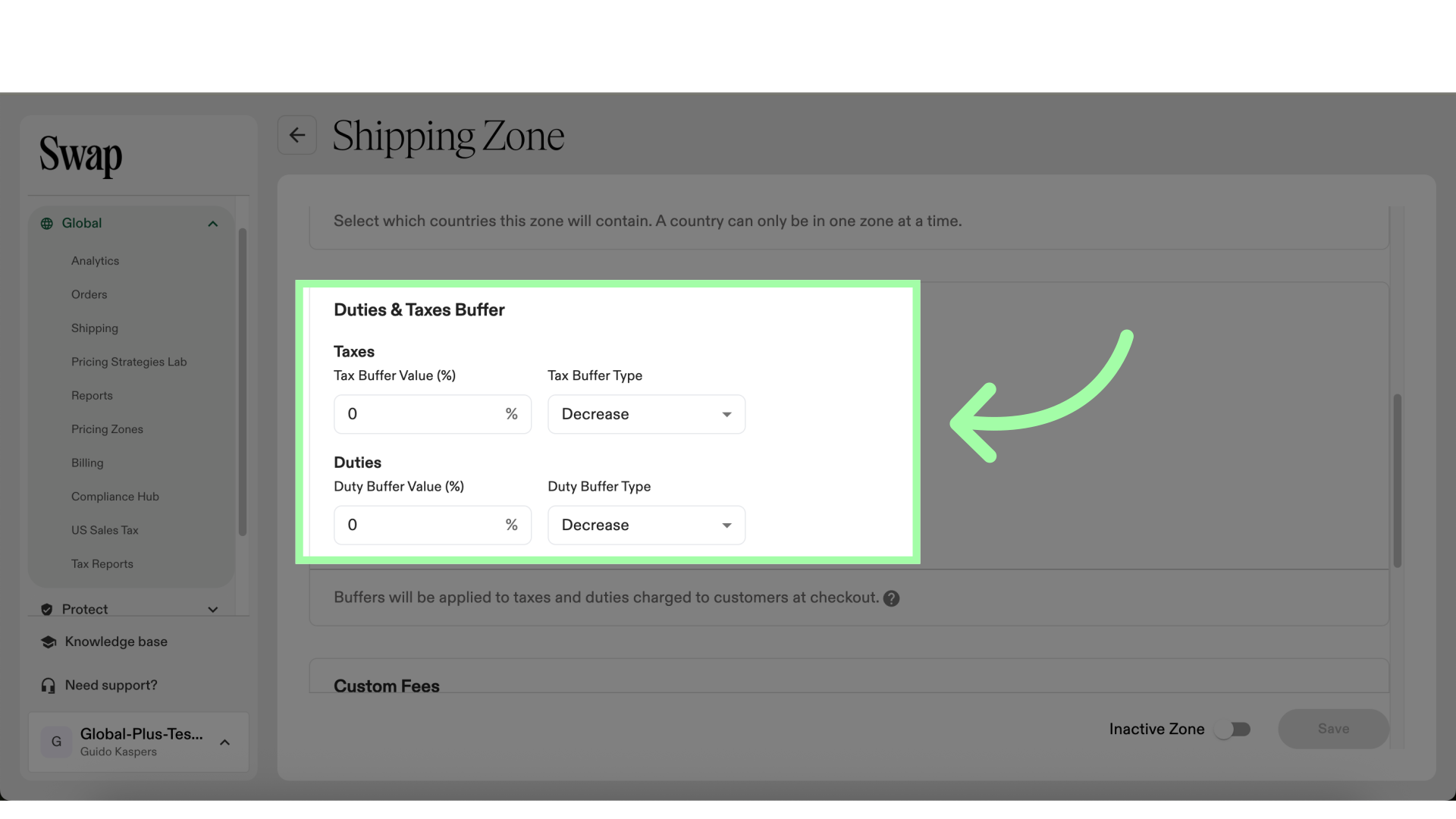Collapse the Global menu section
This screenshot has width=1456, height=819.
point(213,224)
